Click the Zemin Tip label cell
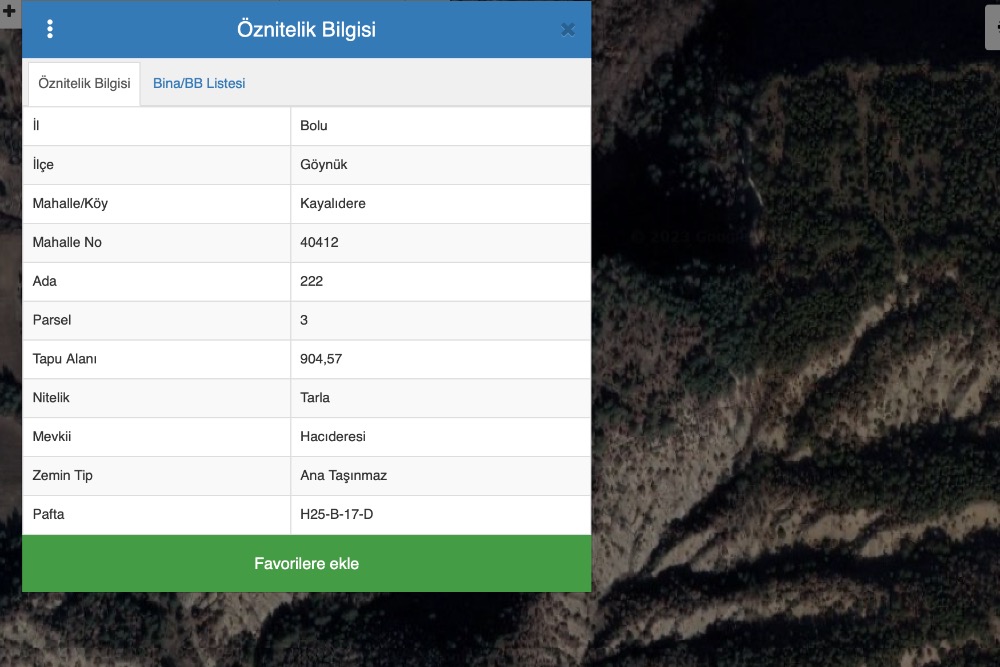 (x=63, y=476)
